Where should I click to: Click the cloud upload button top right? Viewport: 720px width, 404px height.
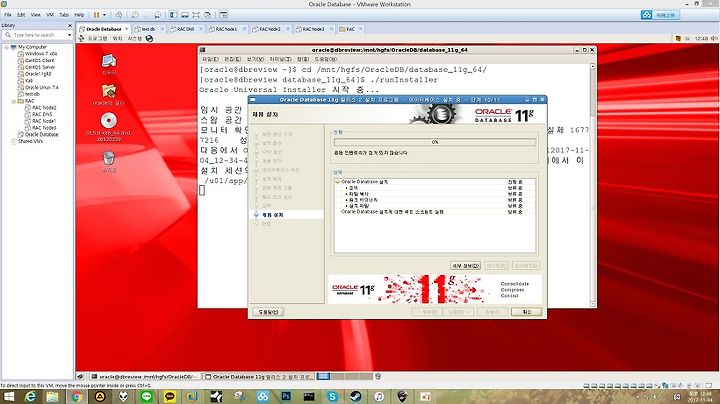[660, 15]
